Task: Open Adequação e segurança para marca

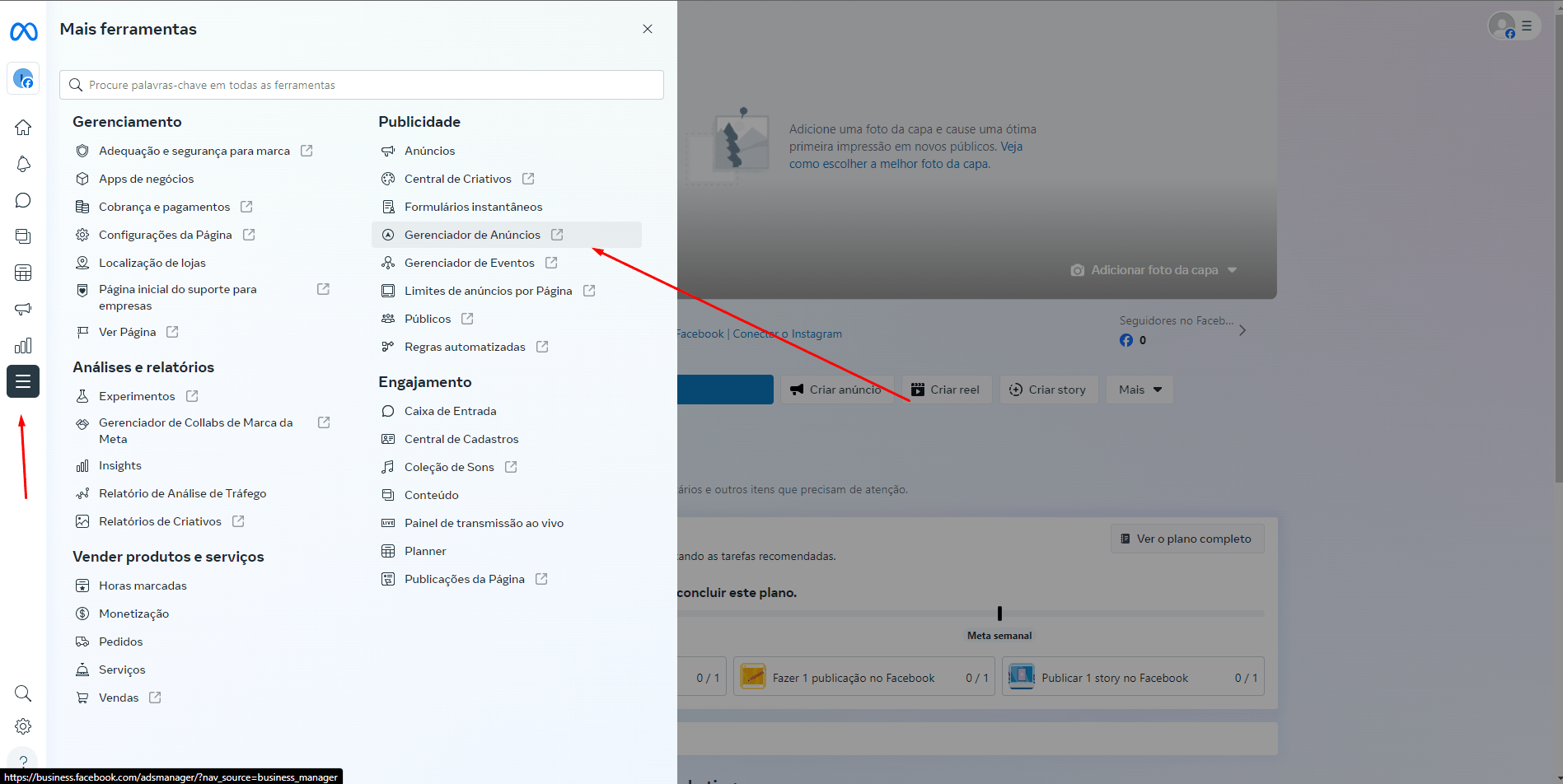Action: coord(194,151)
